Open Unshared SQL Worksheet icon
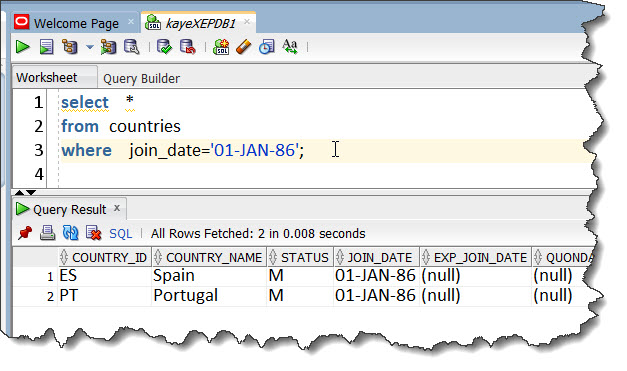Screen dimensions: 627x371 tap(221, 47)
